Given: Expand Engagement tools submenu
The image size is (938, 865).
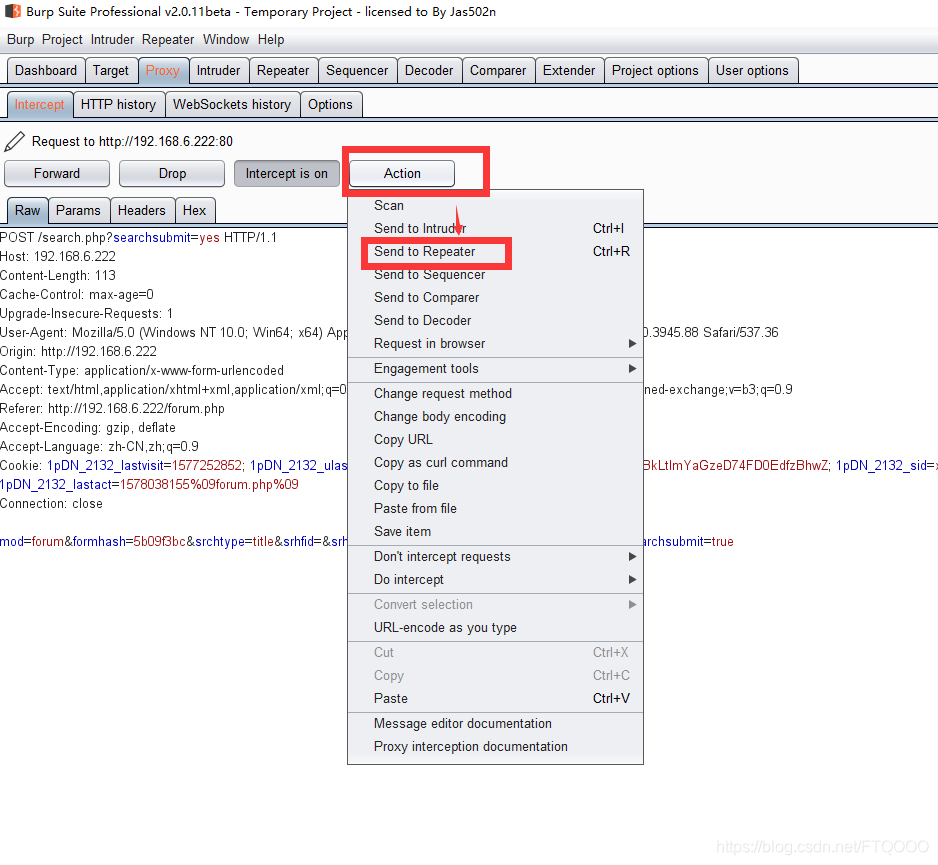Looking at the screenshot, I should click(495, 368).
